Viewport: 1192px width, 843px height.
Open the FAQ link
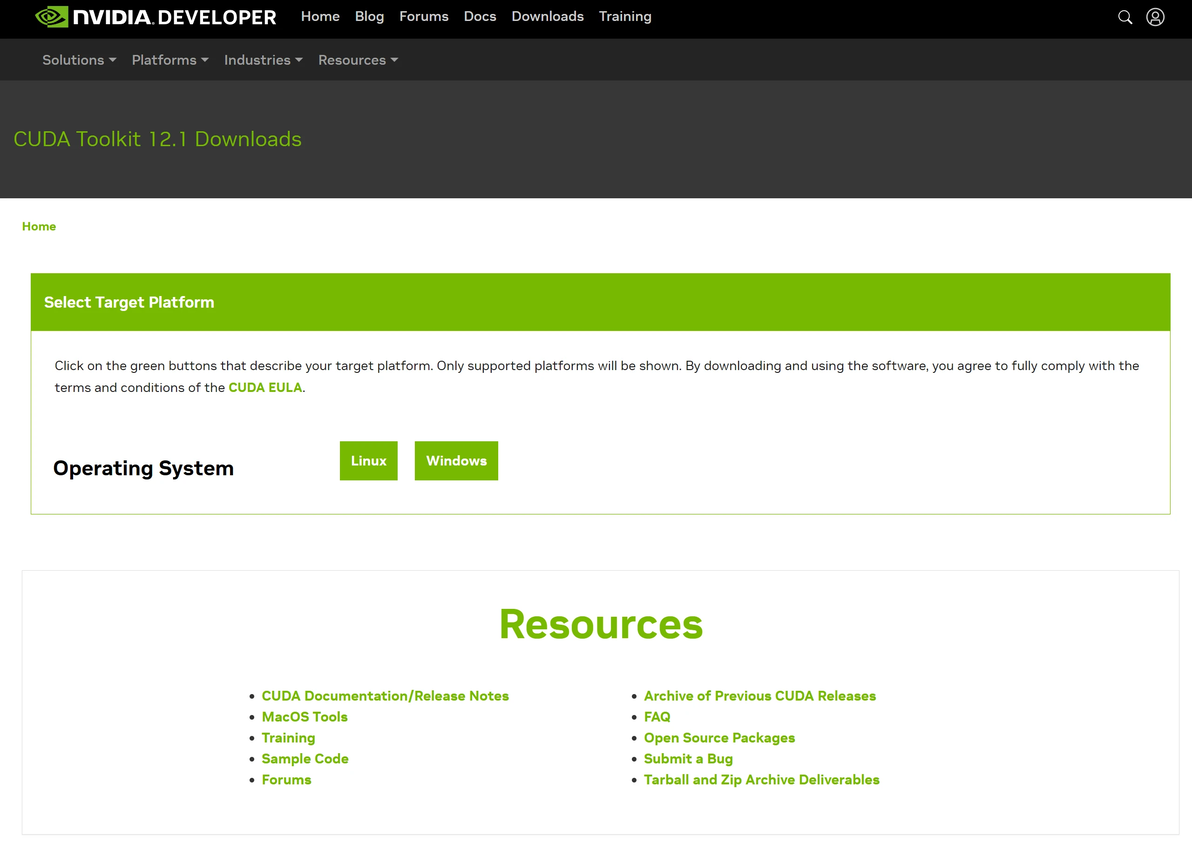(658, 717)
